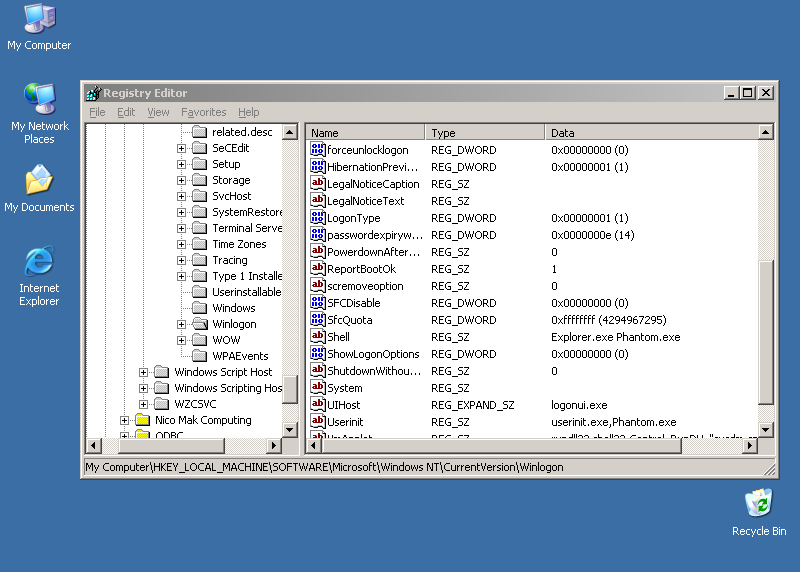This screenshot has height=572, width=800.
Task: Click tree pane scroll right arrow
Action: click(x=274, y=445)
